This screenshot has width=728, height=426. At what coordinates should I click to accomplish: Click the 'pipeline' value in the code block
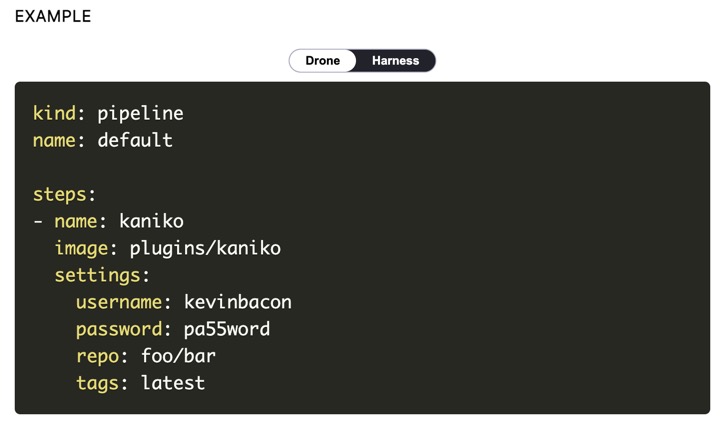(x=140, y=114)
